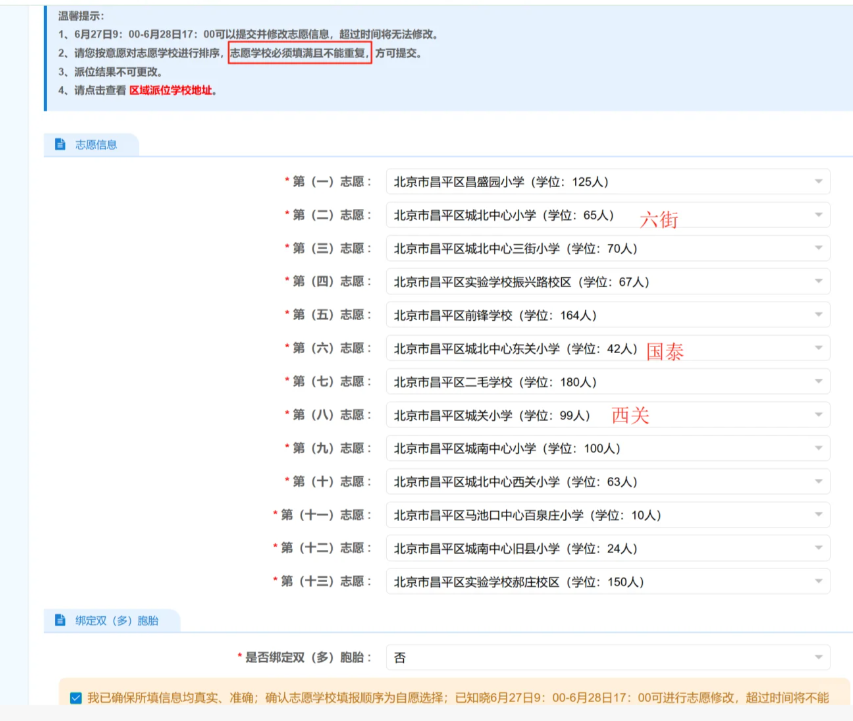
Task: Open the 第（八）志愿 school dropdown
Action: coord(608,415)
